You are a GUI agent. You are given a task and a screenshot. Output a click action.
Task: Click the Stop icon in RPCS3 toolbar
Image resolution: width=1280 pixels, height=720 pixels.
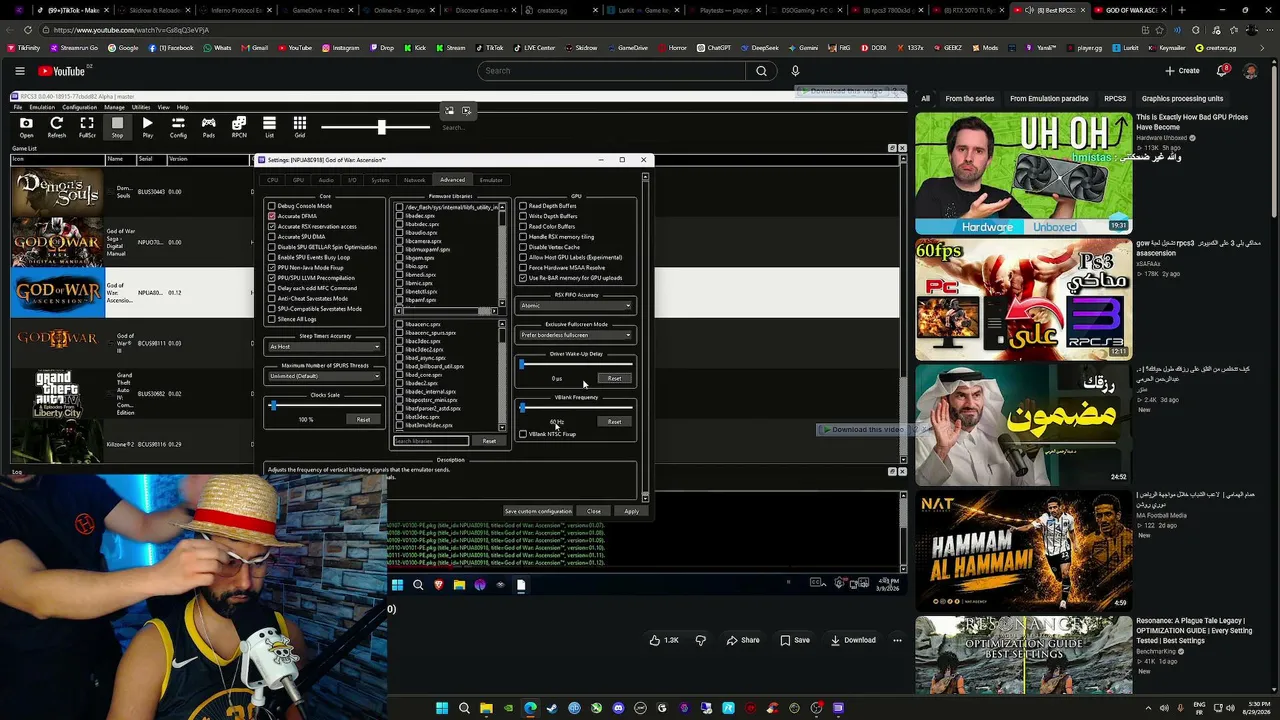pos(117,127)
